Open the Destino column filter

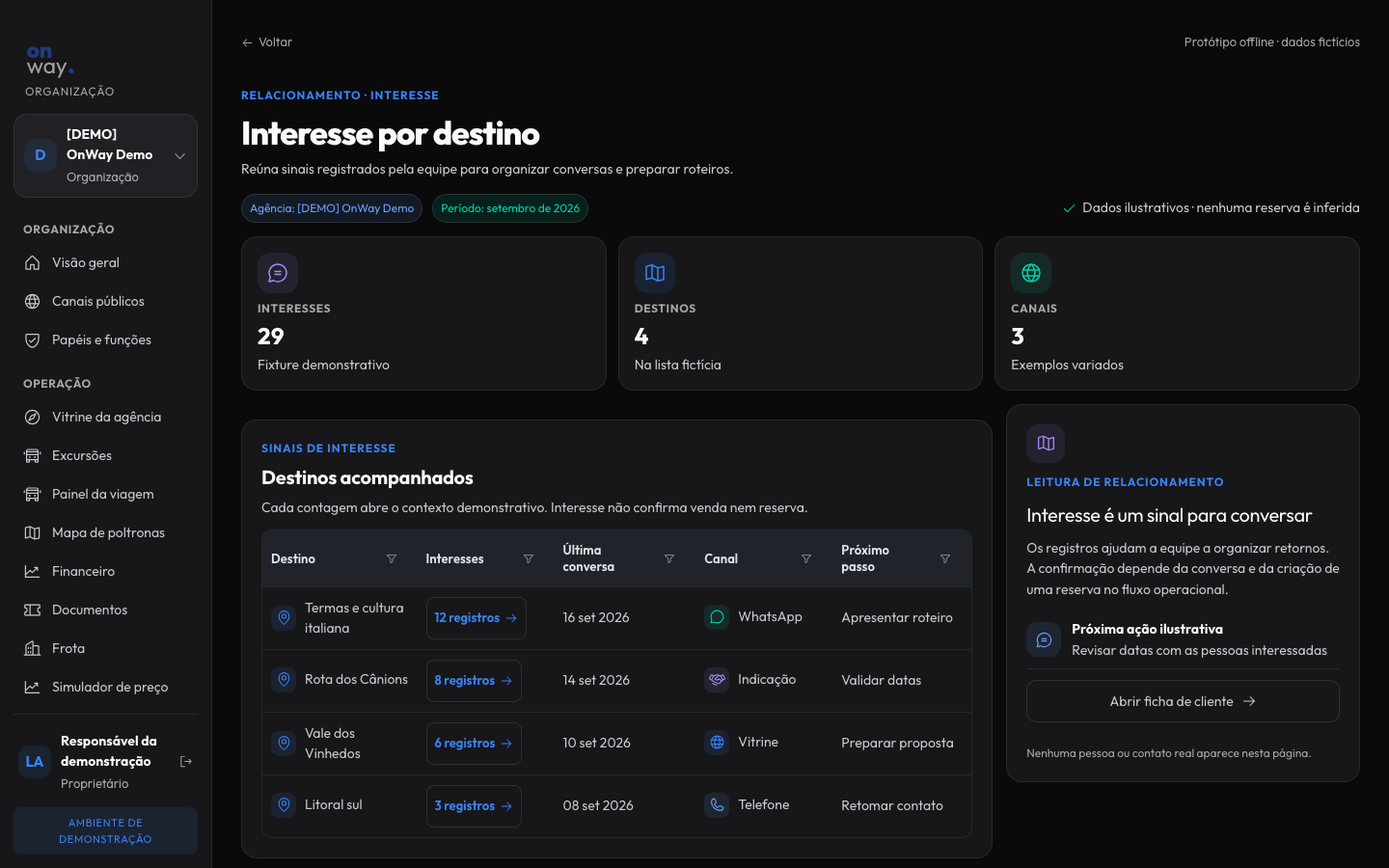[392, 559]
